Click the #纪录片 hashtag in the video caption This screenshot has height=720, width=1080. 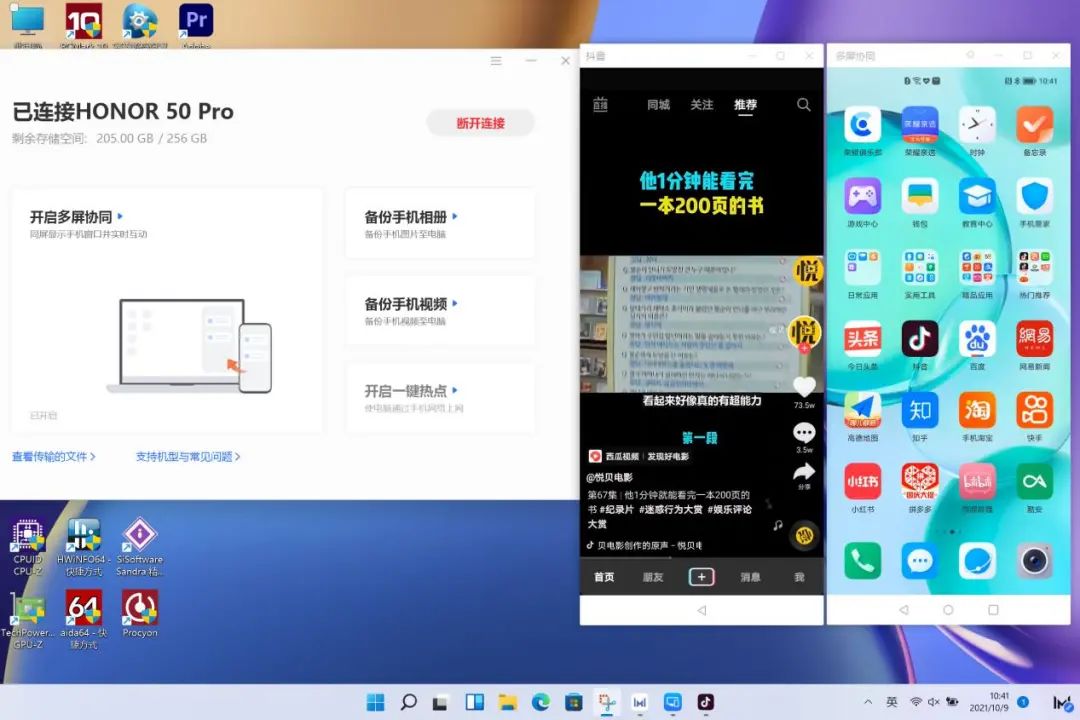click(x=616, y=509)
